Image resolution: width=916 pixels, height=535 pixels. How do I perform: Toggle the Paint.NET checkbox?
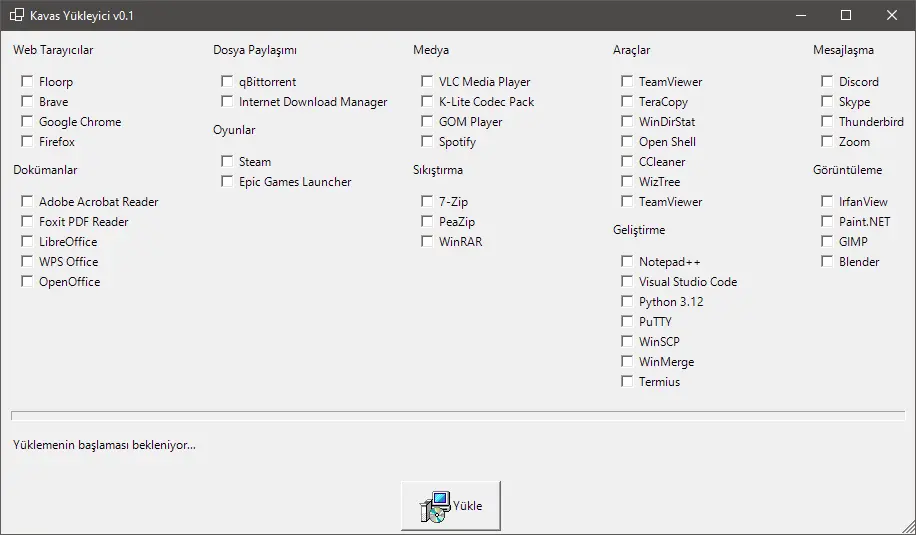[x=827, y=221]
